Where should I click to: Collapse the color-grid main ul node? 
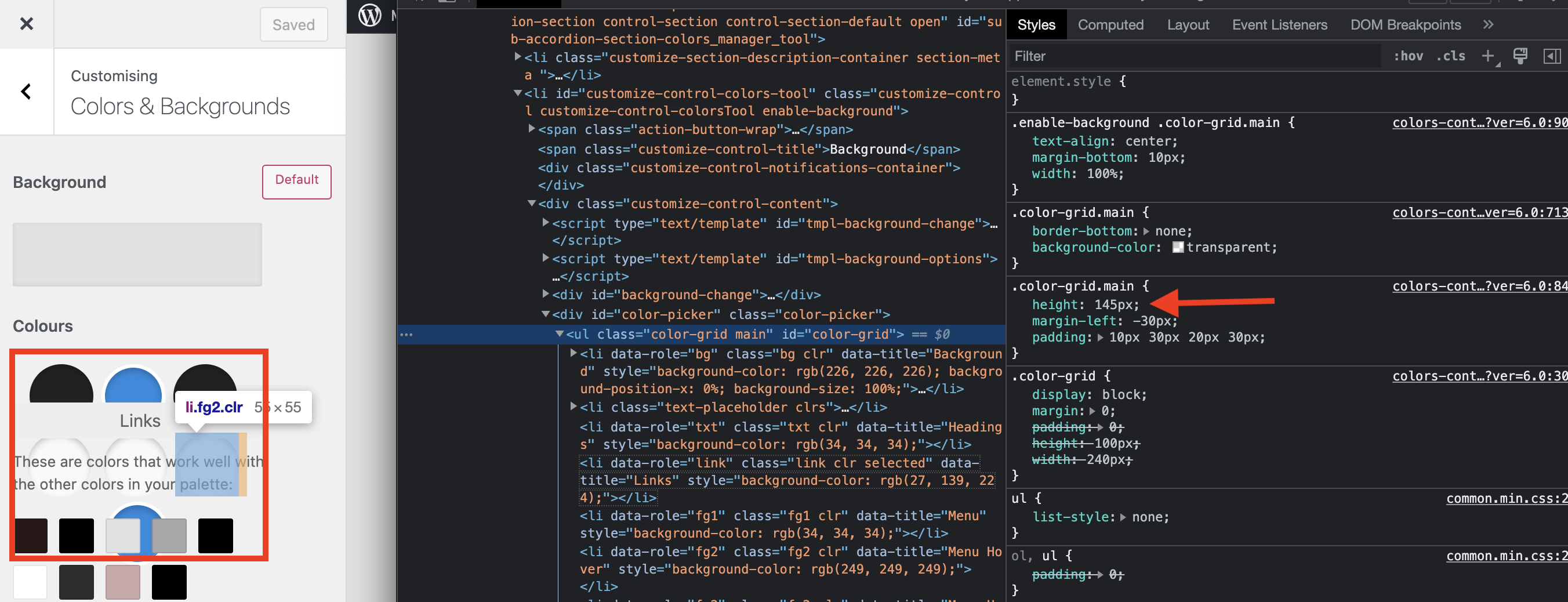(x=560, y=333)
